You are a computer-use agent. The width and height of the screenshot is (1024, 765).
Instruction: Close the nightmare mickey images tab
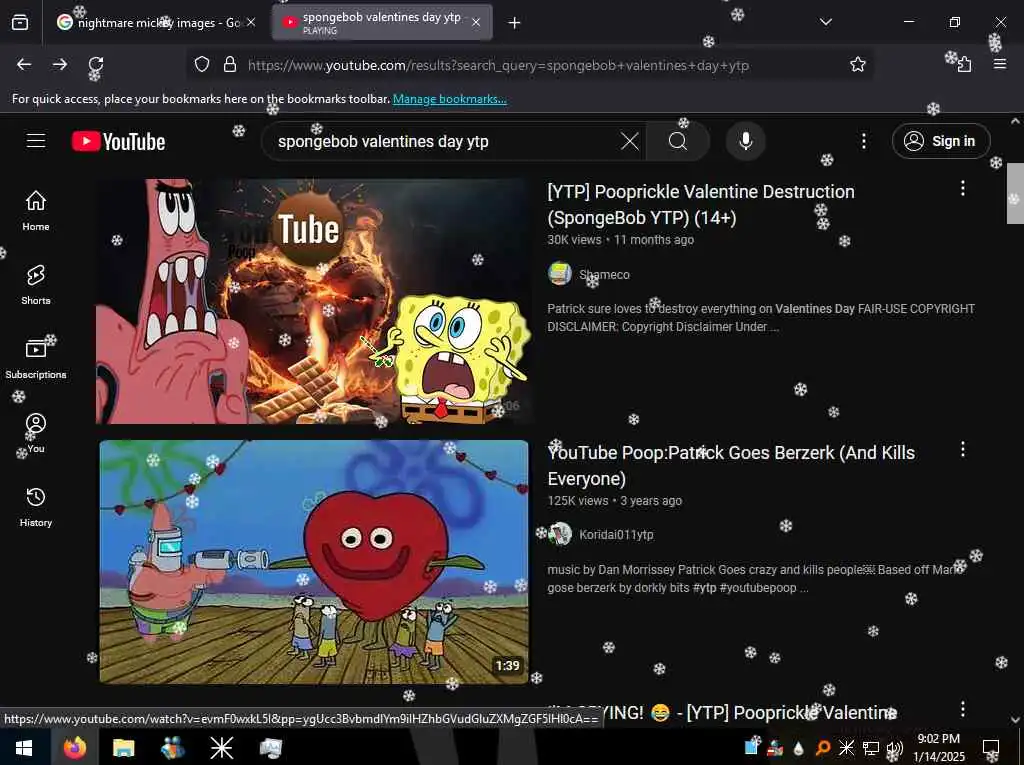tap(251, 23)
